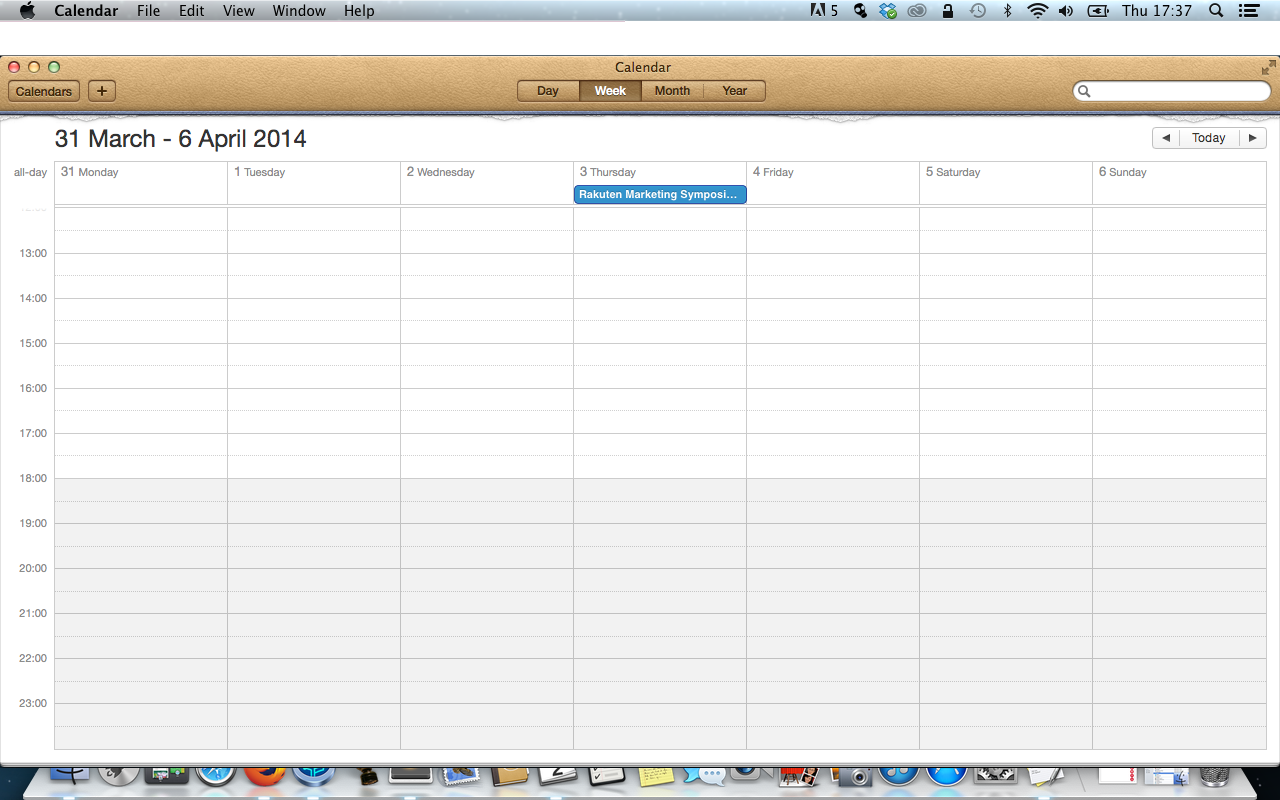Screen dimensions: 1280x800
Task: Click the Dropbox icon in the menu bar
Action: coord(888,11)
